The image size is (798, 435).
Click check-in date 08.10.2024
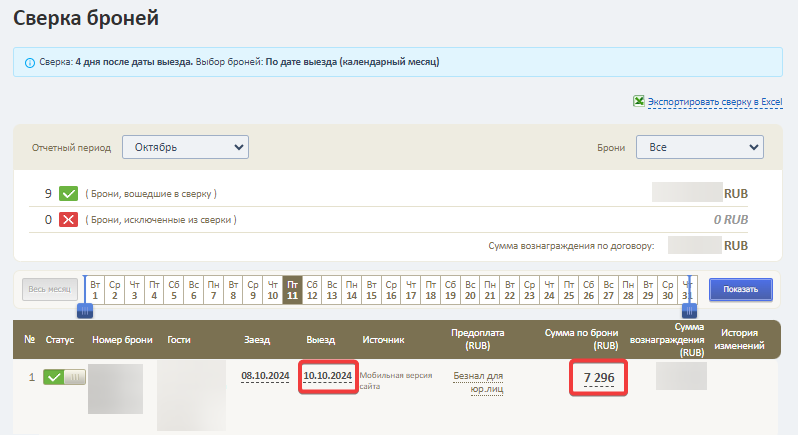pyautogui.click(x=265, y=376)
